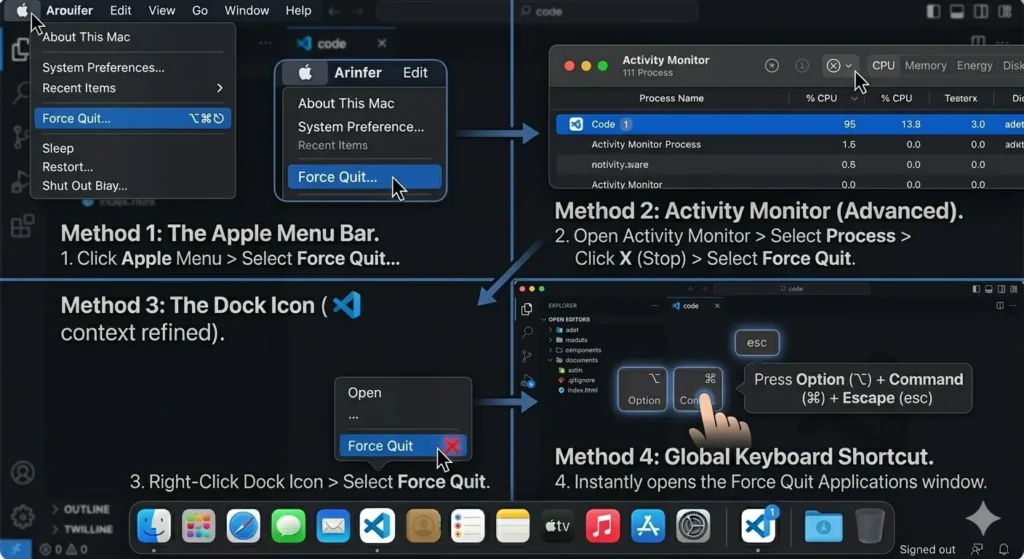Open Launchpad from the Dock
The image size is (1024, 559).
click(x=199, y=526)
